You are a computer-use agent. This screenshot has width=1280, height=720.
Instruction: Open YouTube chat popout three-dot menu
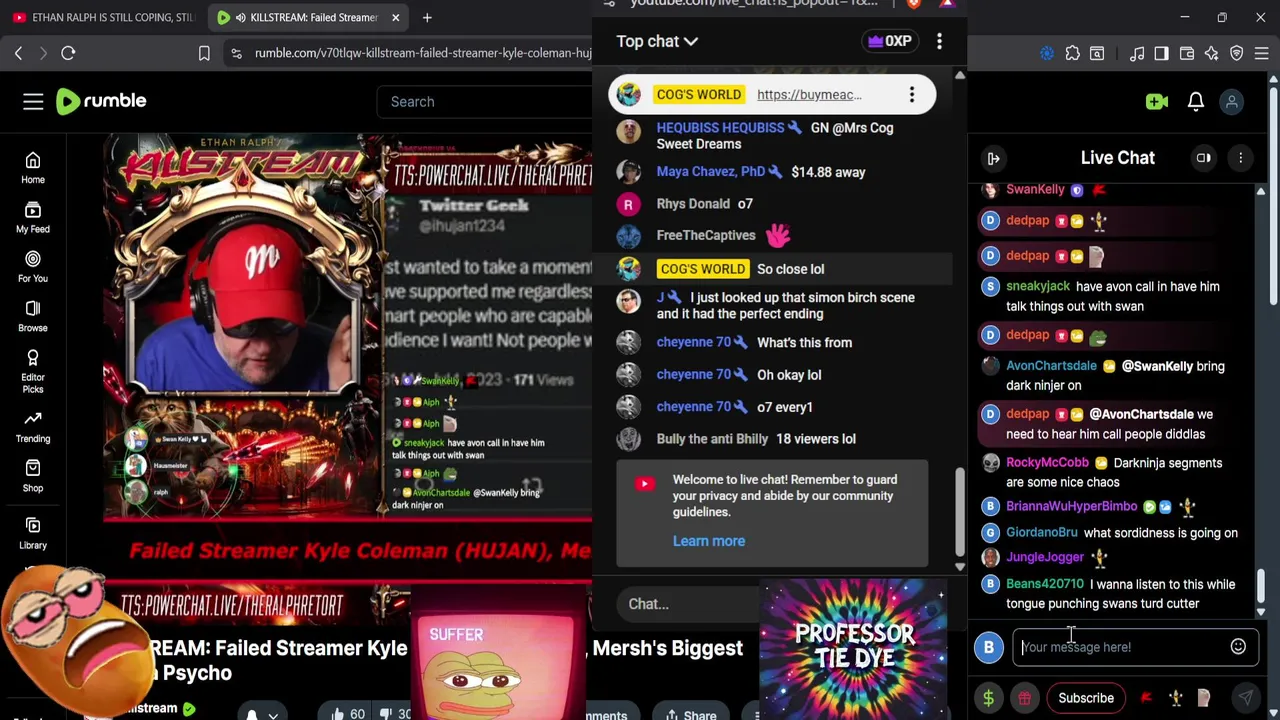pos(939,41)
